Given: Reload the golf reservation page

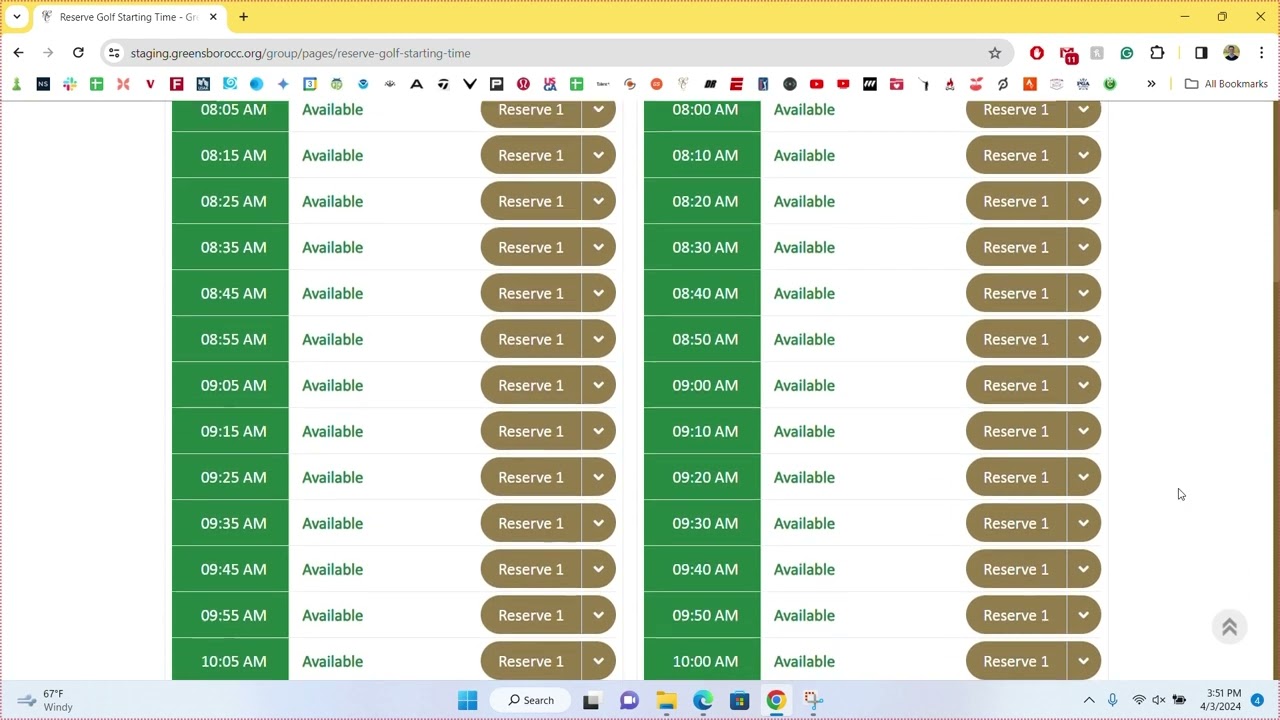Looking at the screenshot, I should pos(78,53).
